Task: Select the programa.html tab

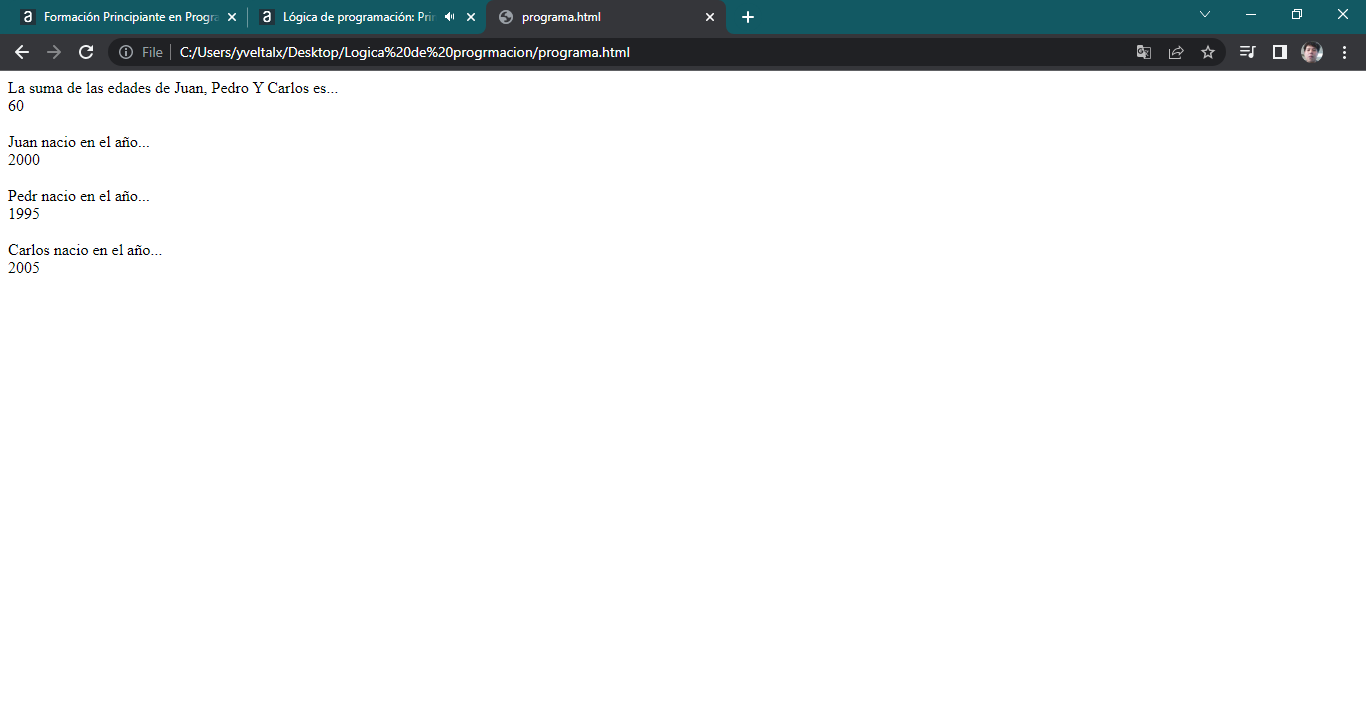Action: click(x=606, y=17)
